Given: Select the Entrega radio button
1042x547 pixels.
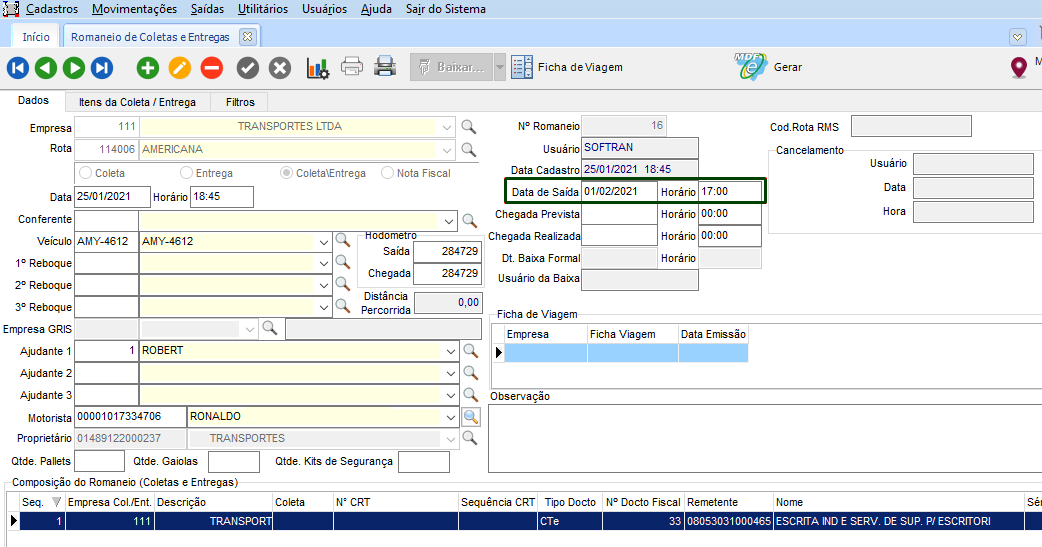Looking at the screenshot, I should (186, 173).
